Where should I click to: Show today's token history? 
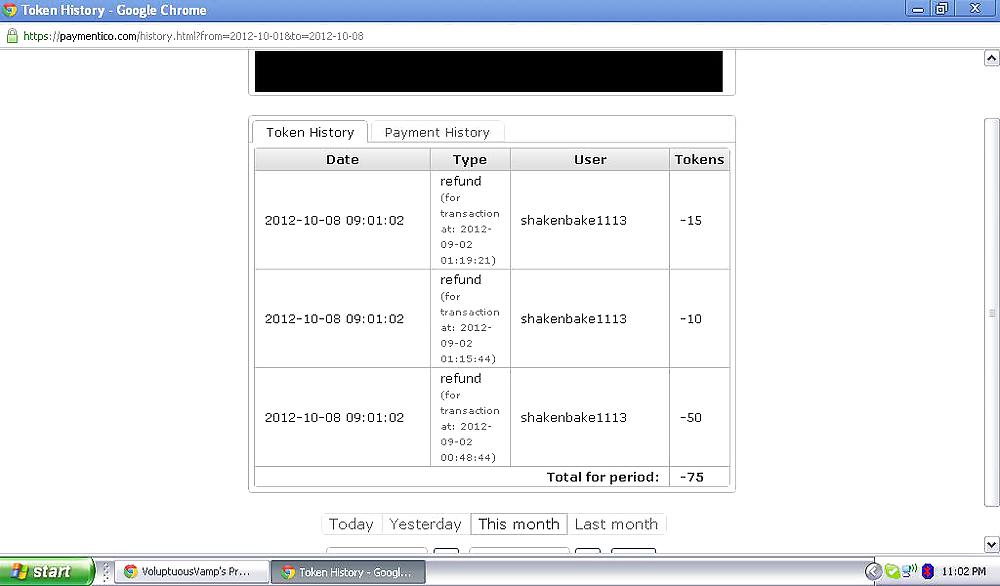coord(351,524)
